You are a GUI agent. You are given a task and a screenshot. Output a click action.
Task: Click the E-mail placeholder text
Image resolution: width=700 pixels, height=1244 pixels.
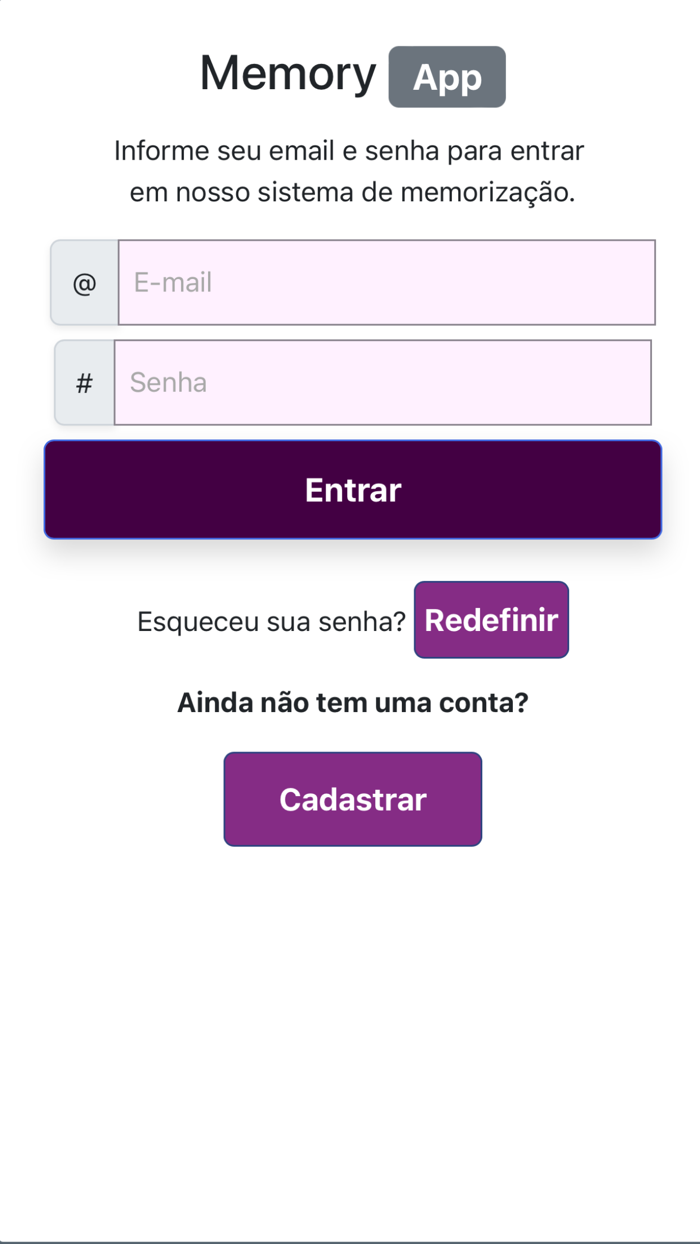tap(172, 282)
